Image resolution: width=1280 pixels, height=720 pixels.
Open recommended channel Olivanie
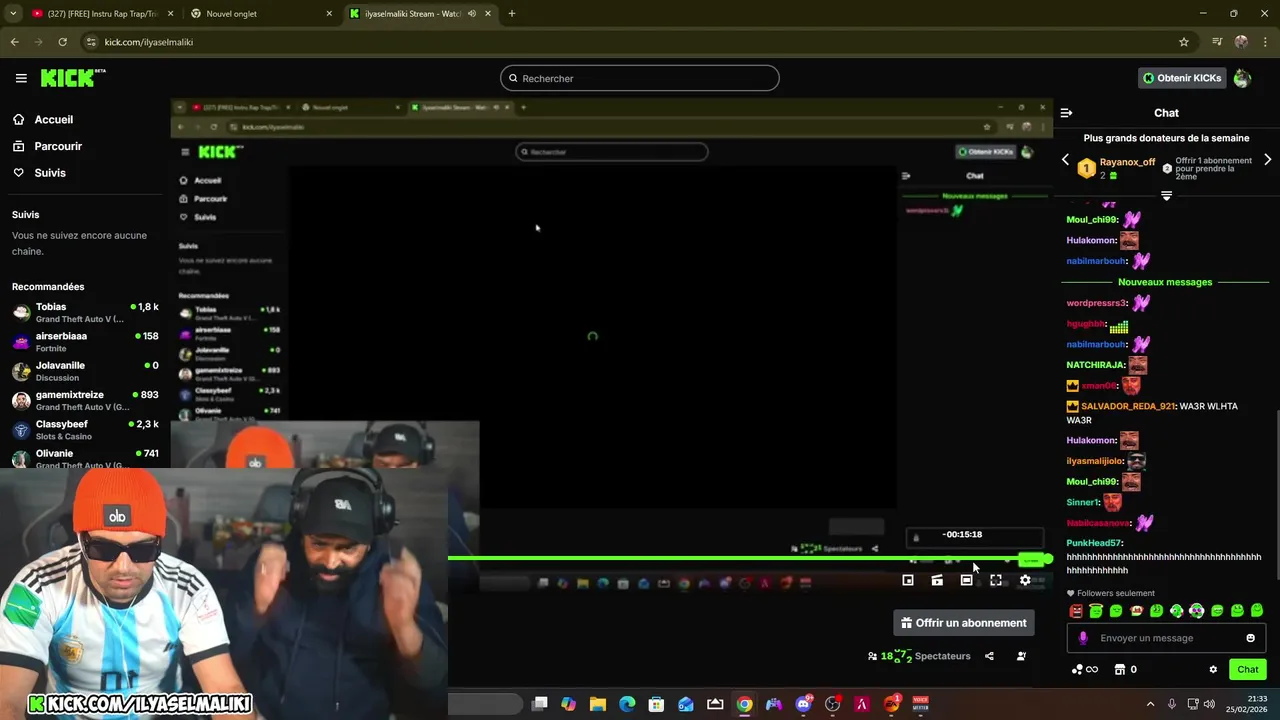tap(85, 458)
